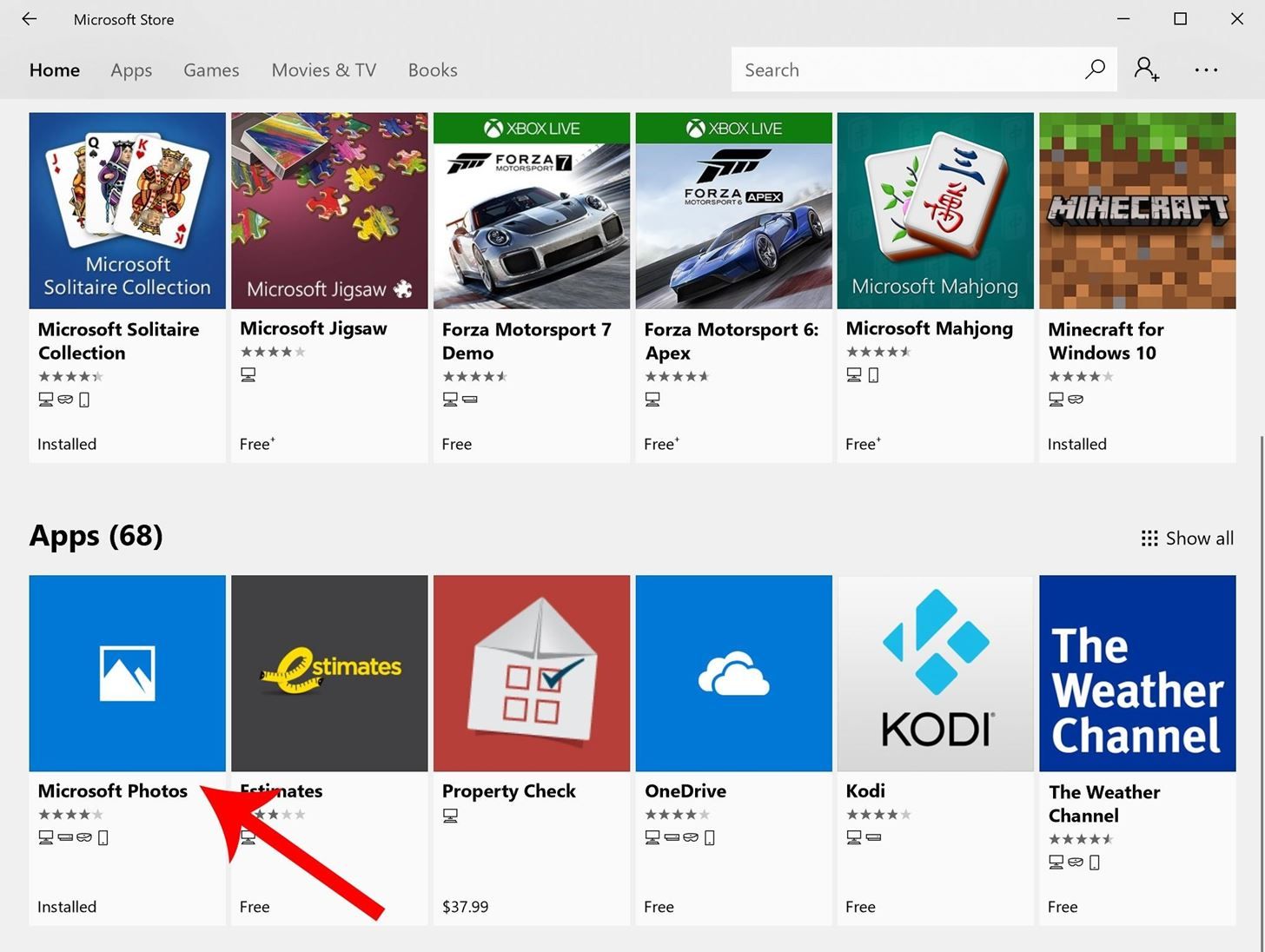Select the Forza Motorsport 7 Demo thumbnail
The height and width of the screenshot is (952, 1265).
coord(531,210)
